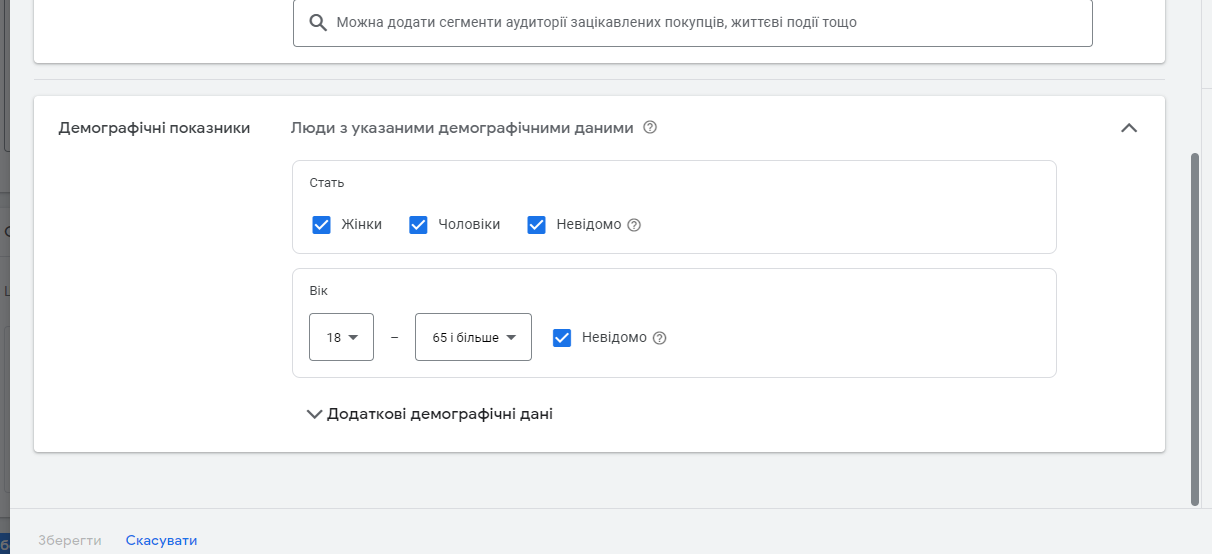Click the 'Демографічні показники' section title

pos(154,128)
